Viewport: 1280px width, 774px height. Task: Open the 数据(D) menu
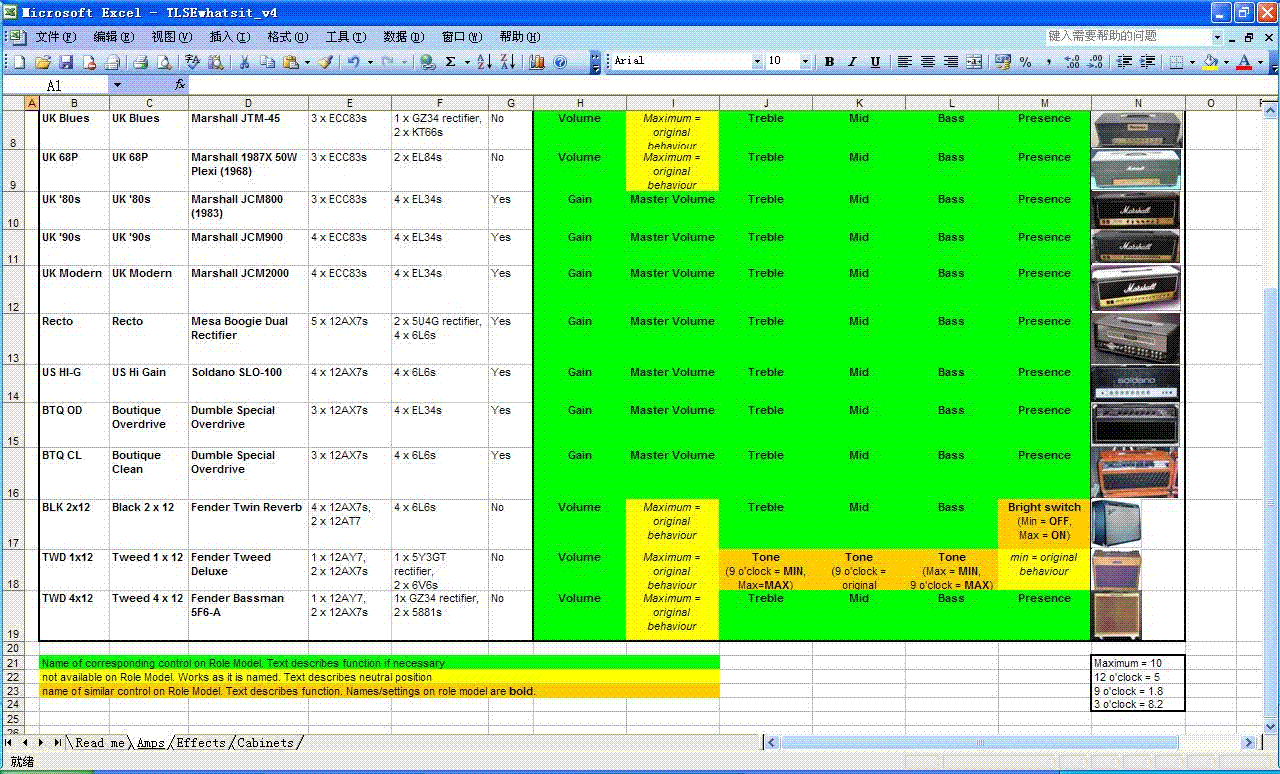(x=403, y=37)
